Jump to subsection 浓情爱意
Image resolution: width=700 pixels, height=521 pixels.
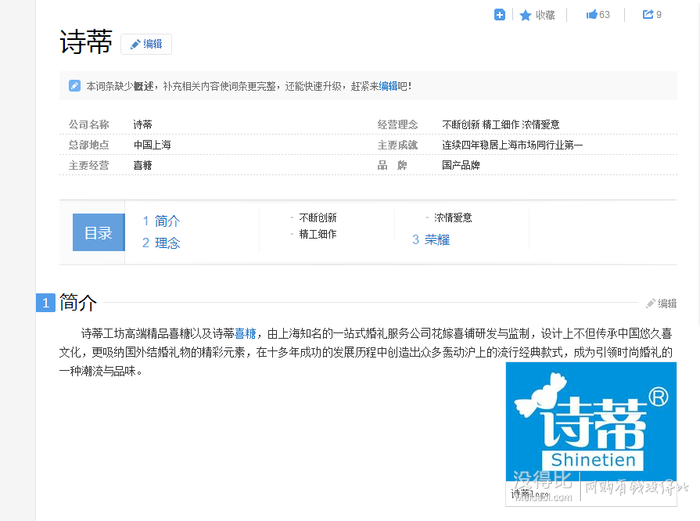[453, 218]
